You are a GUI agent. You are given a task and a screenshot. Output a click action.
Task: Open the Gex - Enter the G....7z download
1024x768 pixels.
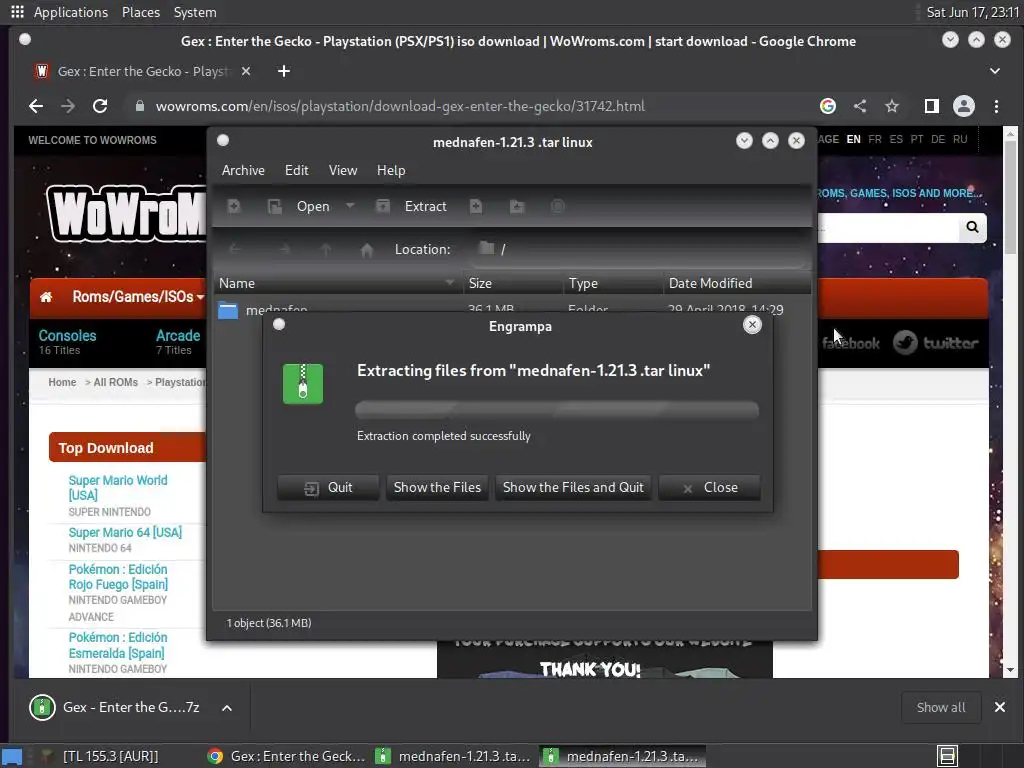115,708
